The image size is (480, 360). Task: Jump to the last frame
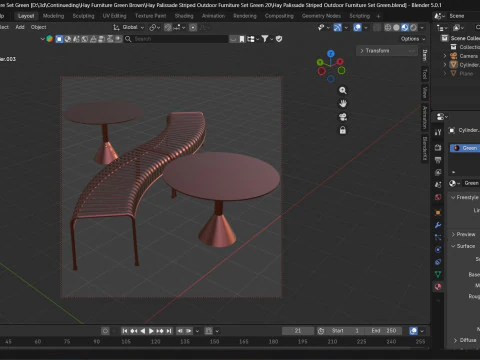(x=169, y=331)
